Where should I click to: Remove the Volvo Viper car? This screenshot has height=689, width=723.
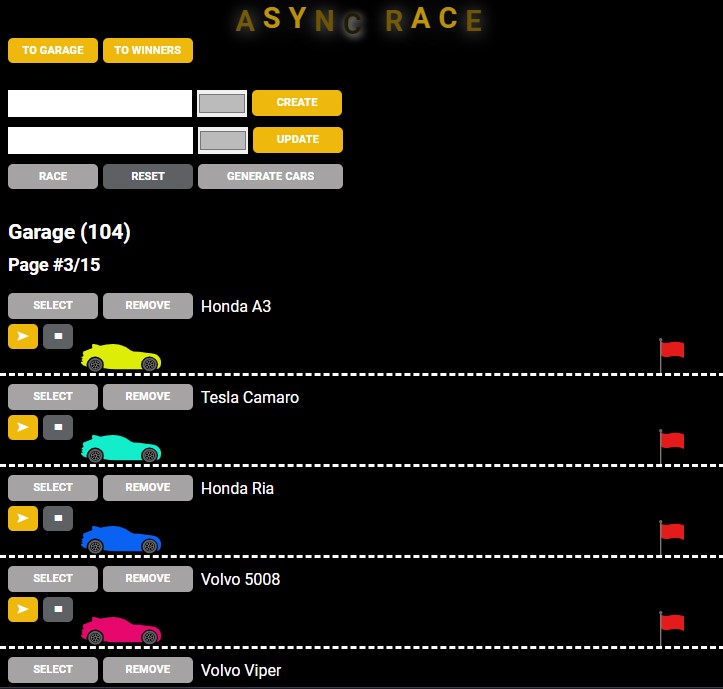148,670
